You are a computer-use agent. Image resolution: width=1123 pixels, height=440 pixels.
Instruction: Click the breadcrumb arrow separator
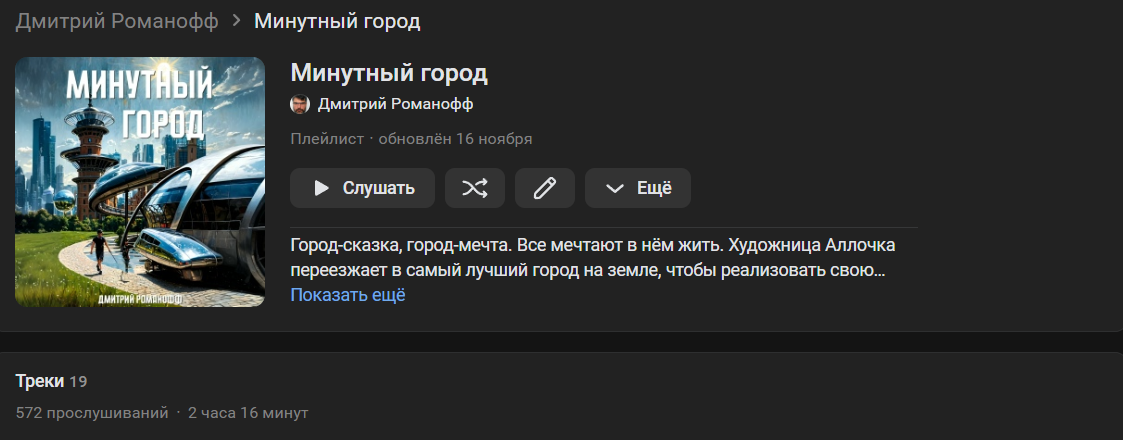(x=236, y=21)
